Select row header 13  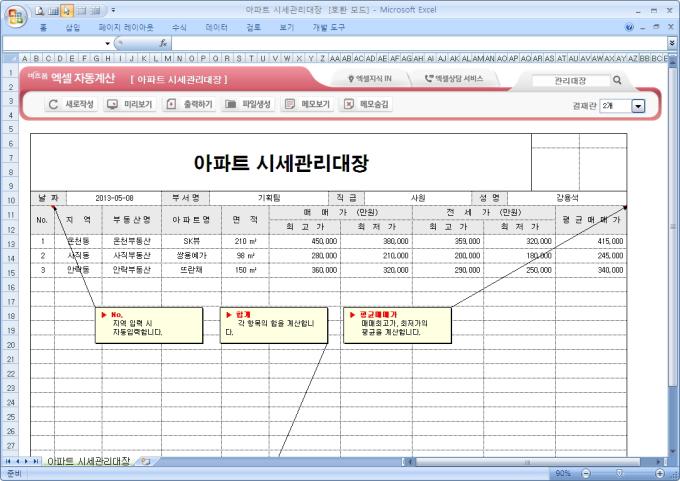click(x=11, y=244)
